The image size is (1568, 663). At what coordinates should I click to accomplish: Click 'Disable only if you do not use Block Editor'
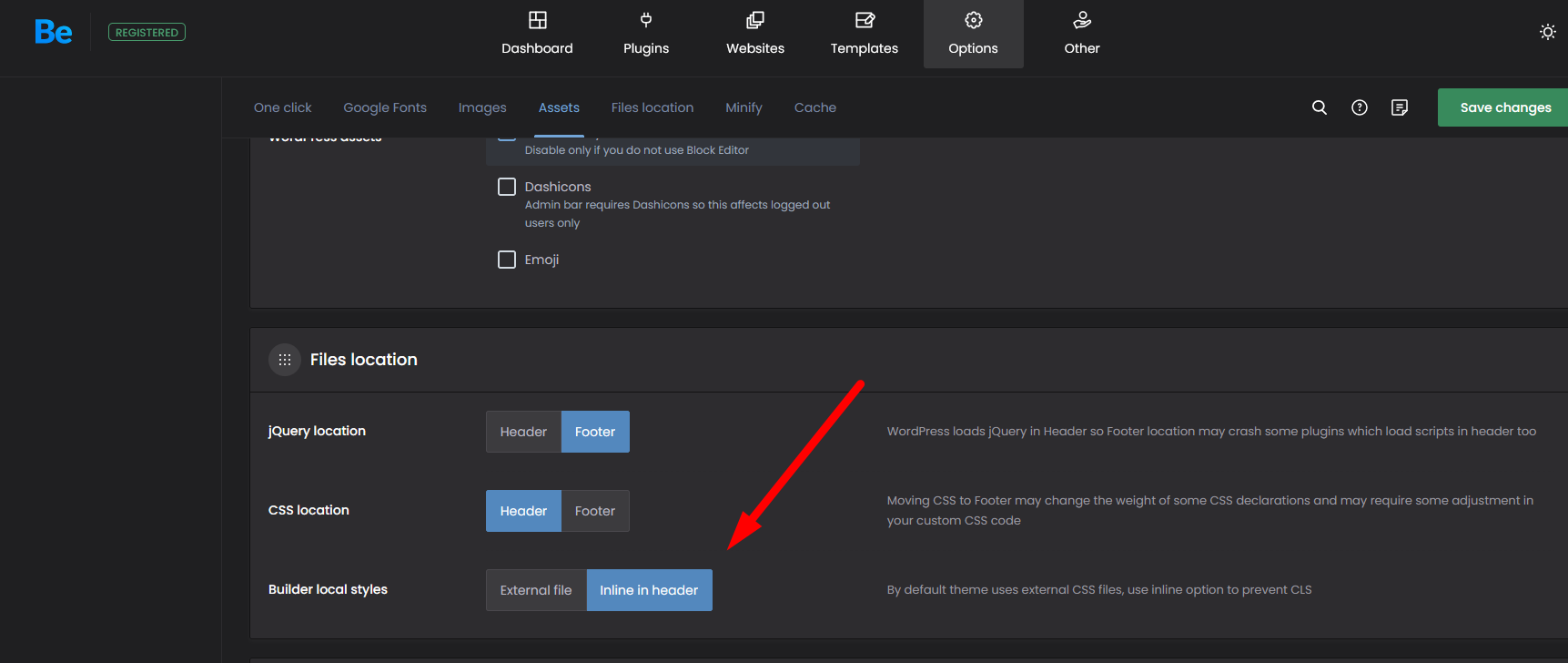(x=637, y=150)
